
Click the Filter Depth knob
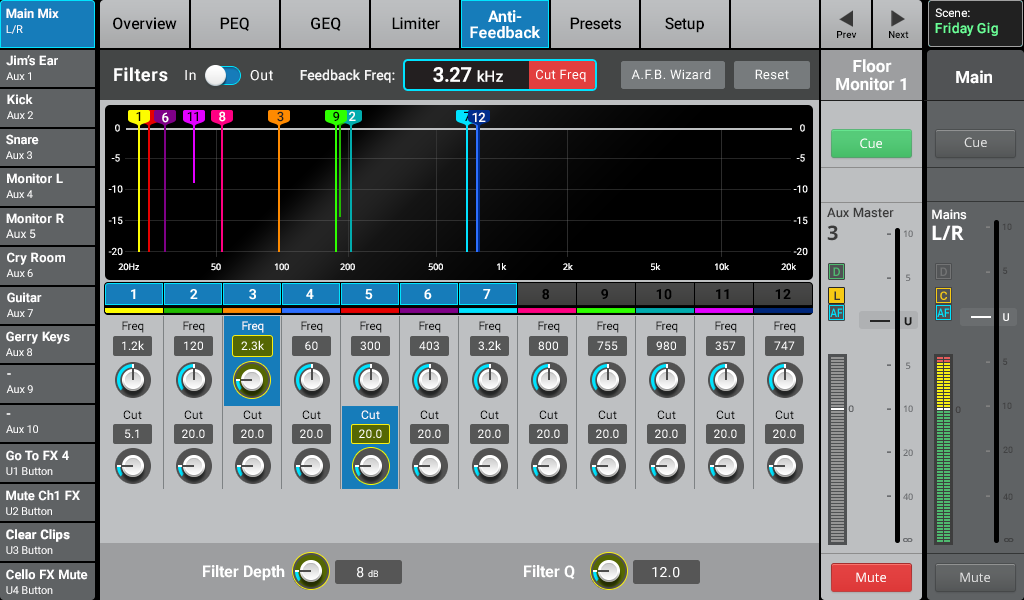click(310, 571)
